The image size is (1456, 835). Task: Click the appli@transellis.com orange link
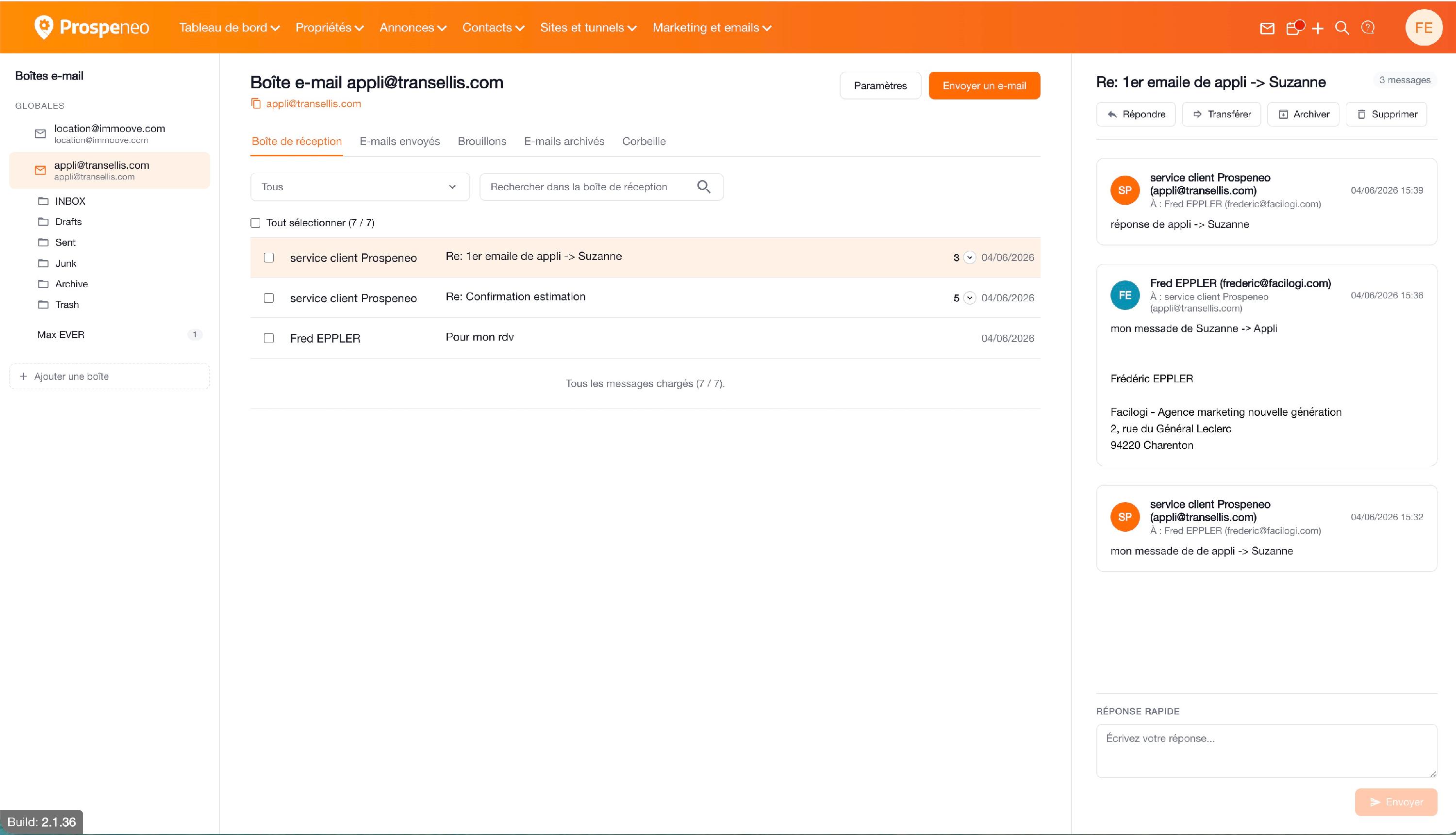(x=313, y=104)
